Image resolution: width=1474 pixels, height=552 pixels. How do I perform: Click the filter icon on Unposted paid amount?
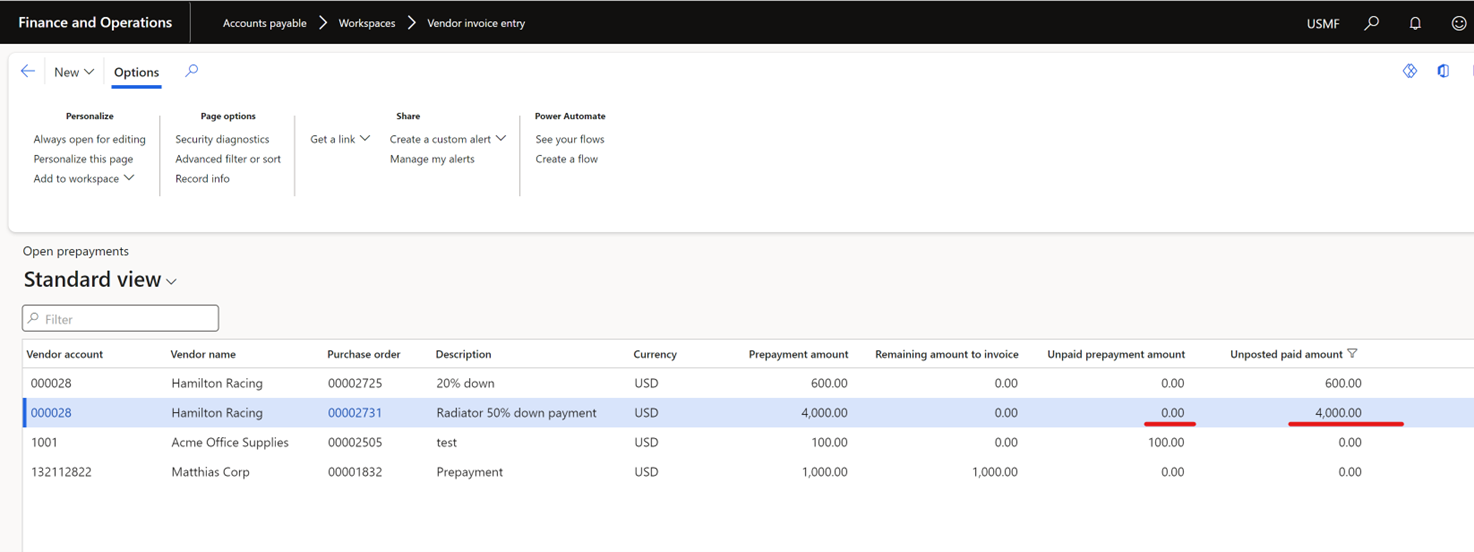(x=1353, y=354)
